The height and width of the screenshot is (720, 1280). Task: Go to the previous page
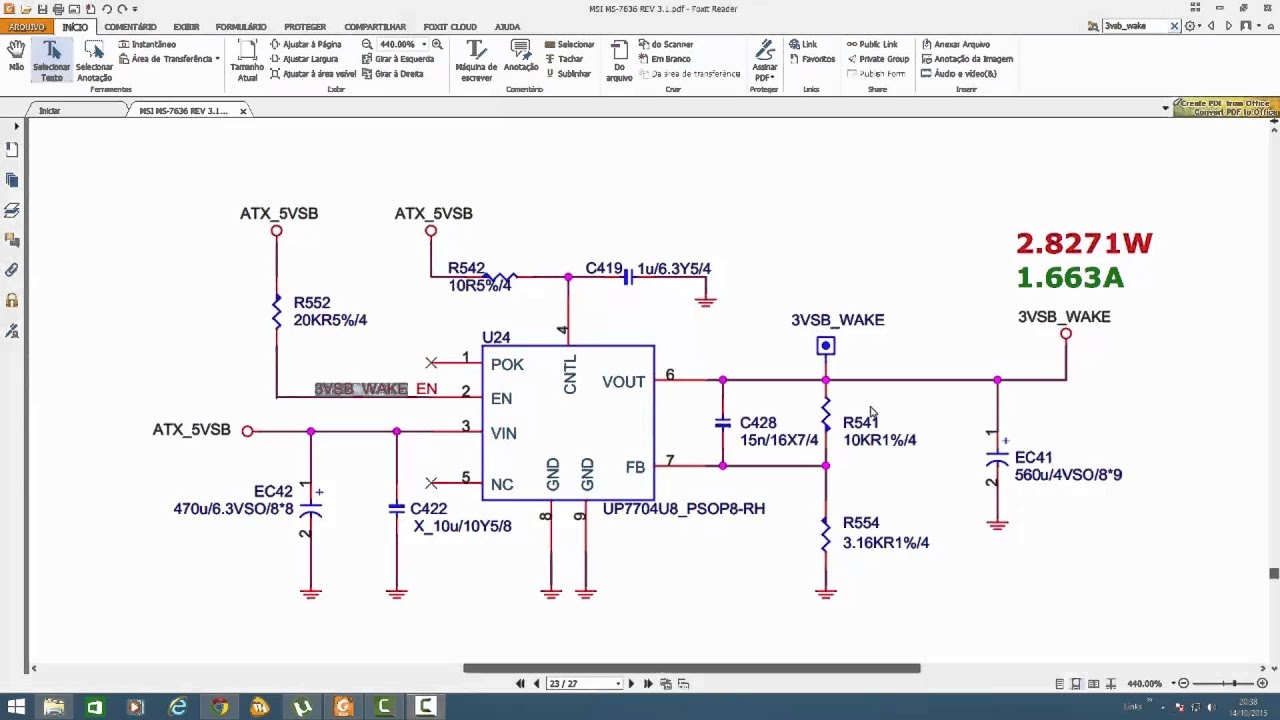537,684
